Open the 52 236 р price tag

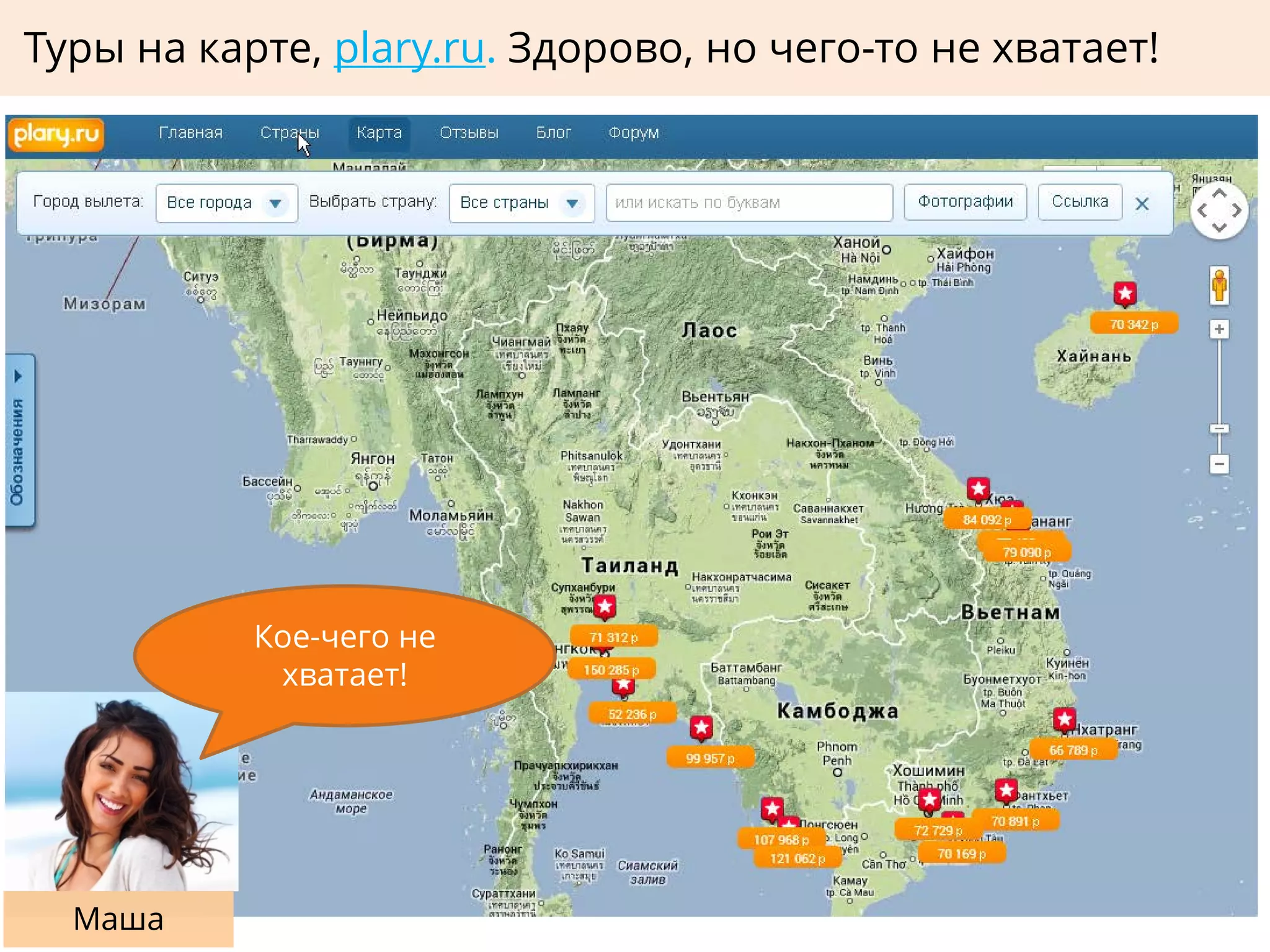coord(632,714)
